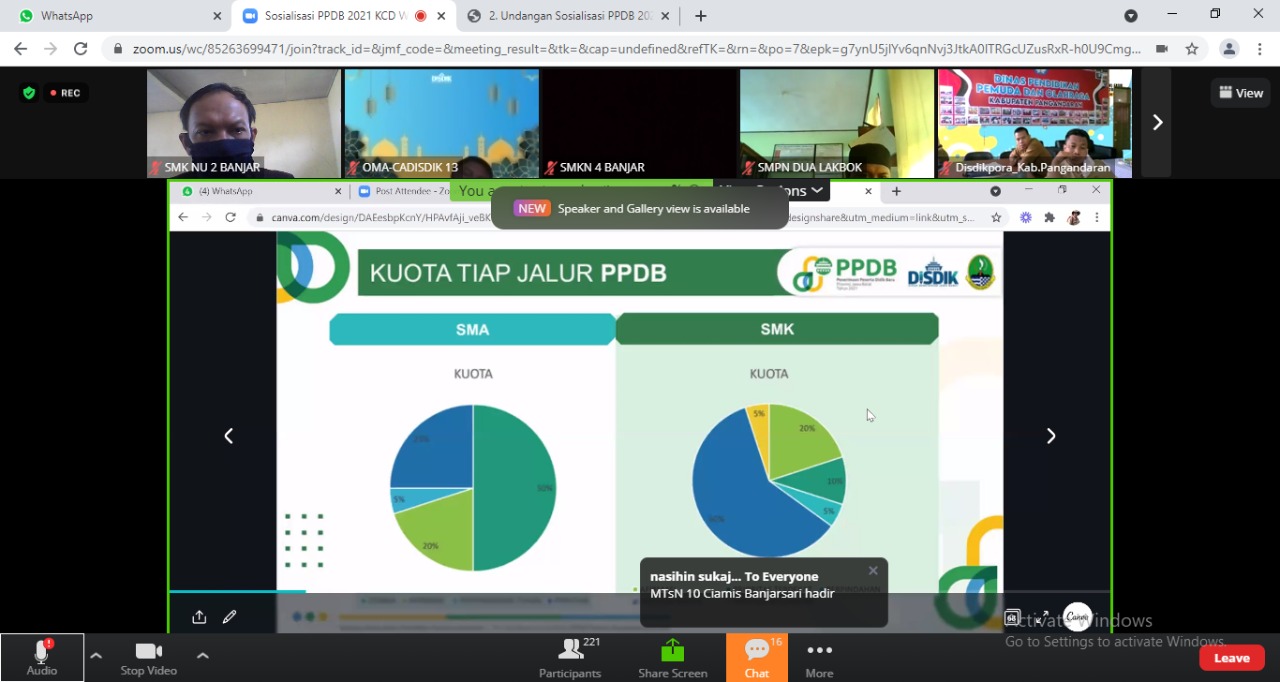The image size is (1280, 682).
Task: Click the zoom.us address bar
Action: (x=636, y=49)
